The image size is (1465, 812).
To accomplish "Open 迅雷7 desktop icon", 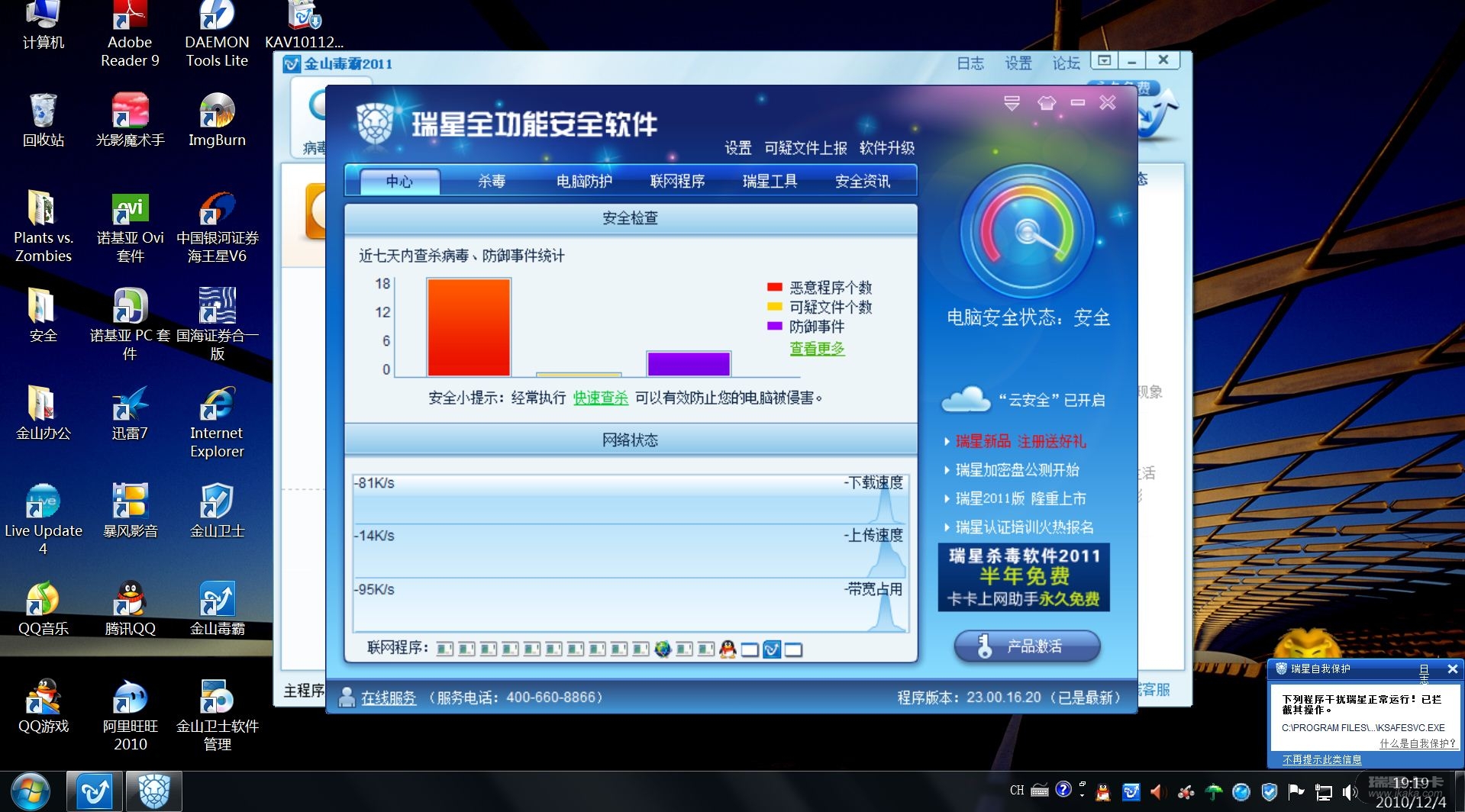I will pos(130,413).
